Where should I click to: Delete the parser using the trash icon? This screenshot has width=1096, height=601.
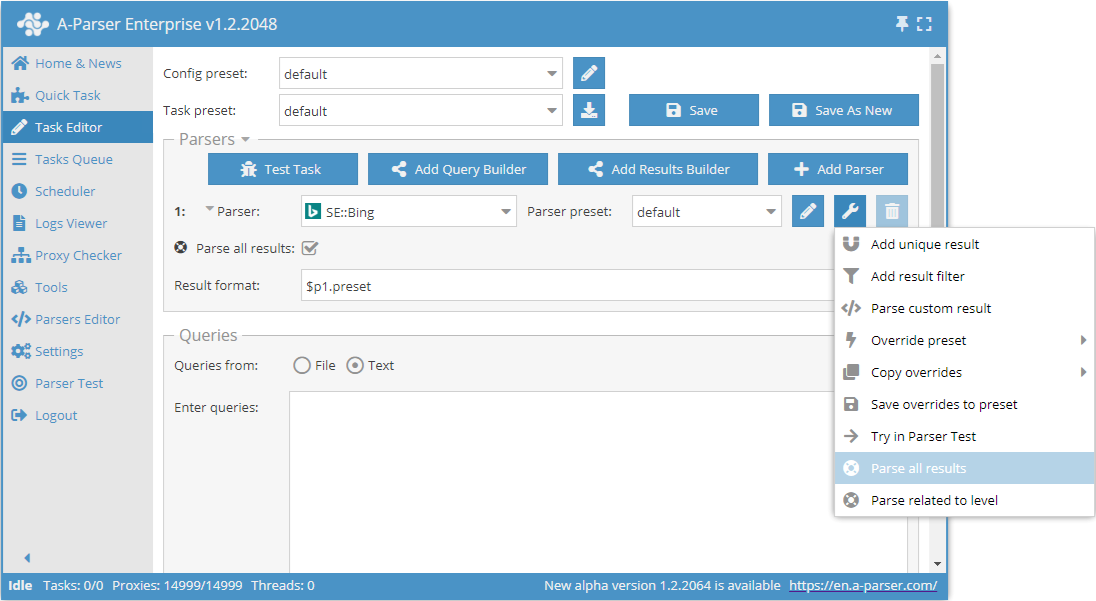click(x=890, y=211)
